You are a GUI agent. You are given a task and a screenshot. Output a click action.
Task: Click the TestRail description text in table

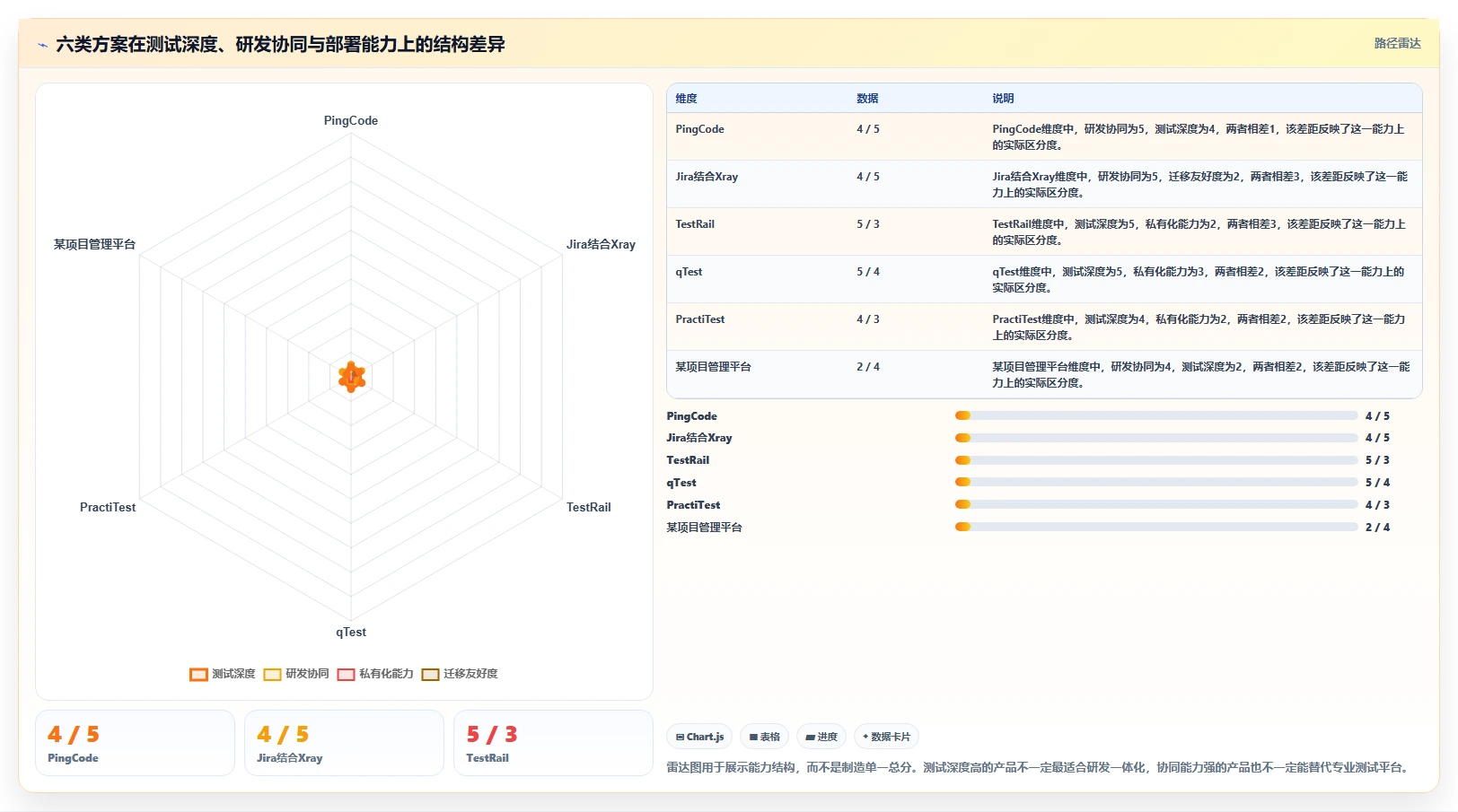pos(1199,231)
